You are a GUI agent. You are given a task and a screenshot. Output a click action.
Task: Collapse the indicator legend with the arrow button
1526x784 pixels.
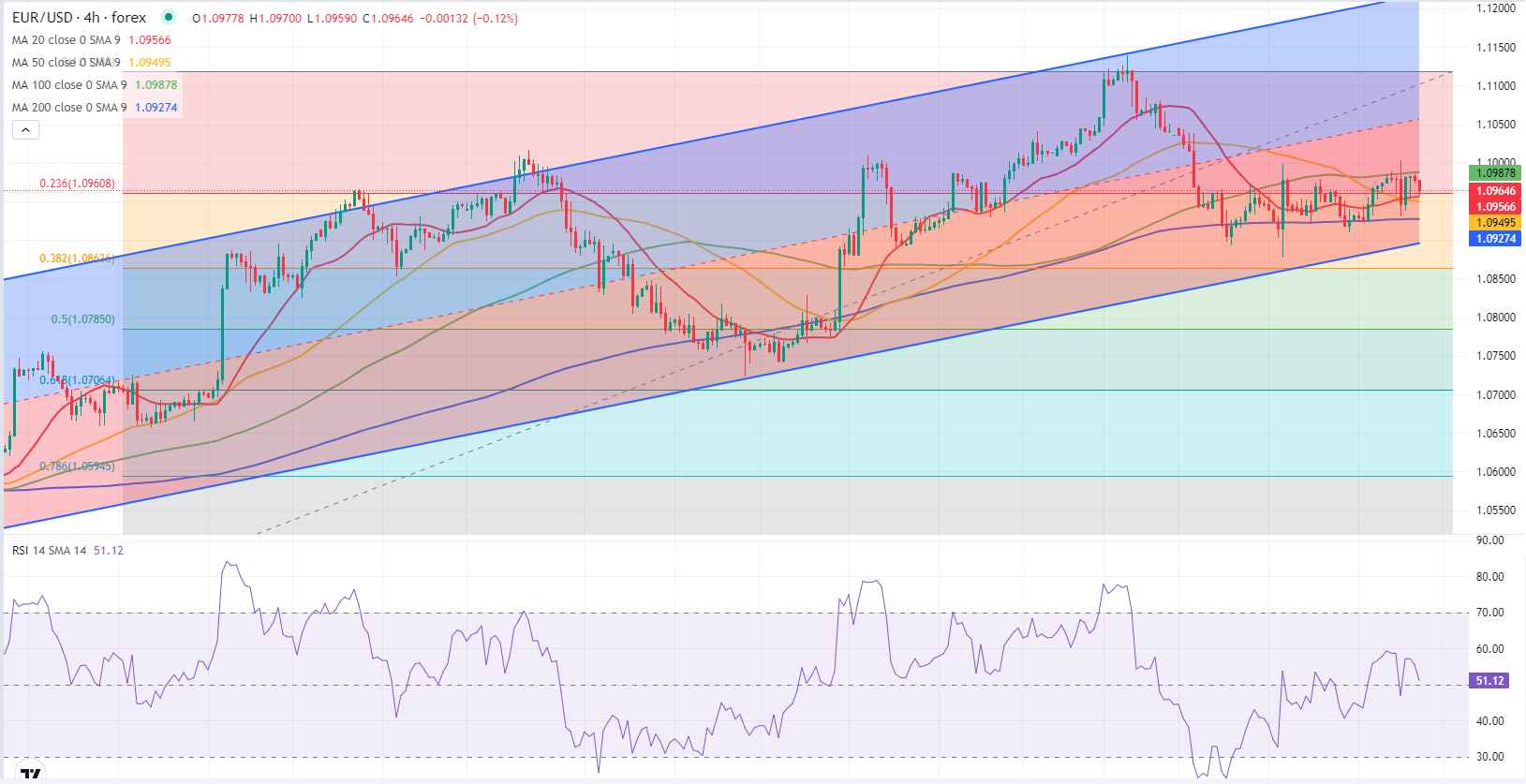click(x=25, y=129)
